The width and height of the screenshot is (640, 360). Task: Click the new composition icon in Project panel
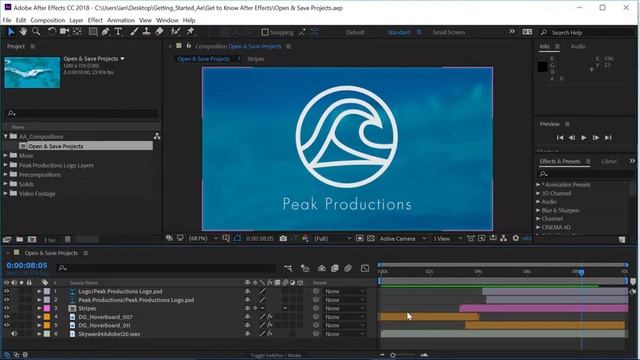click(x=32, y=239)
